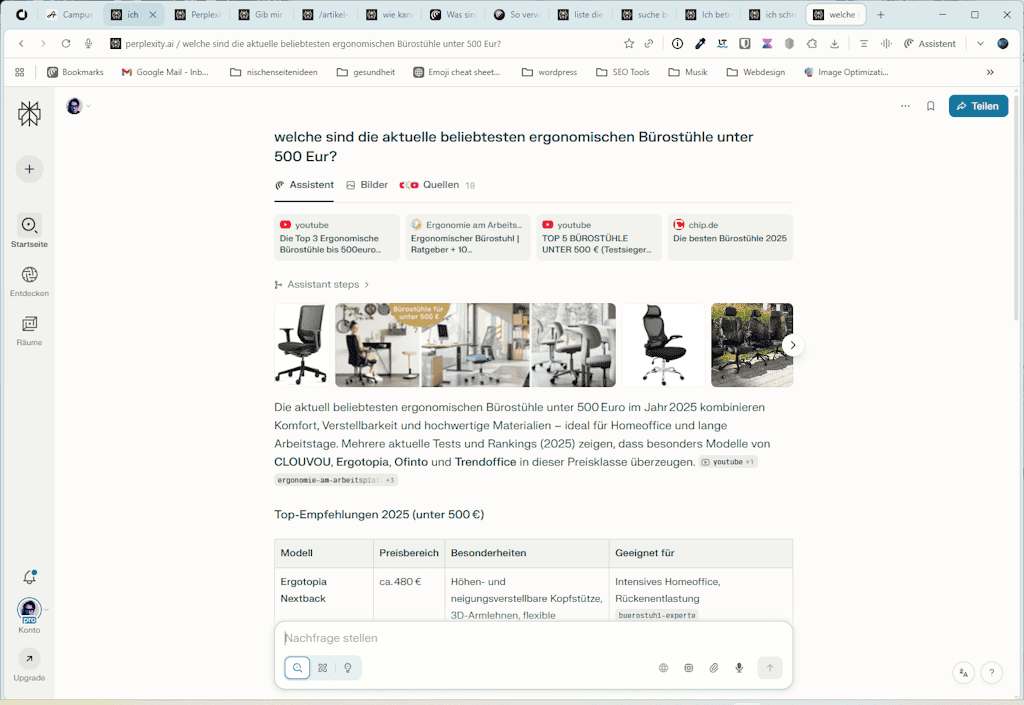Screen dimensions: 1024x705
Task: Toggle the lightbulb labs mode
Action: (348, 668)
